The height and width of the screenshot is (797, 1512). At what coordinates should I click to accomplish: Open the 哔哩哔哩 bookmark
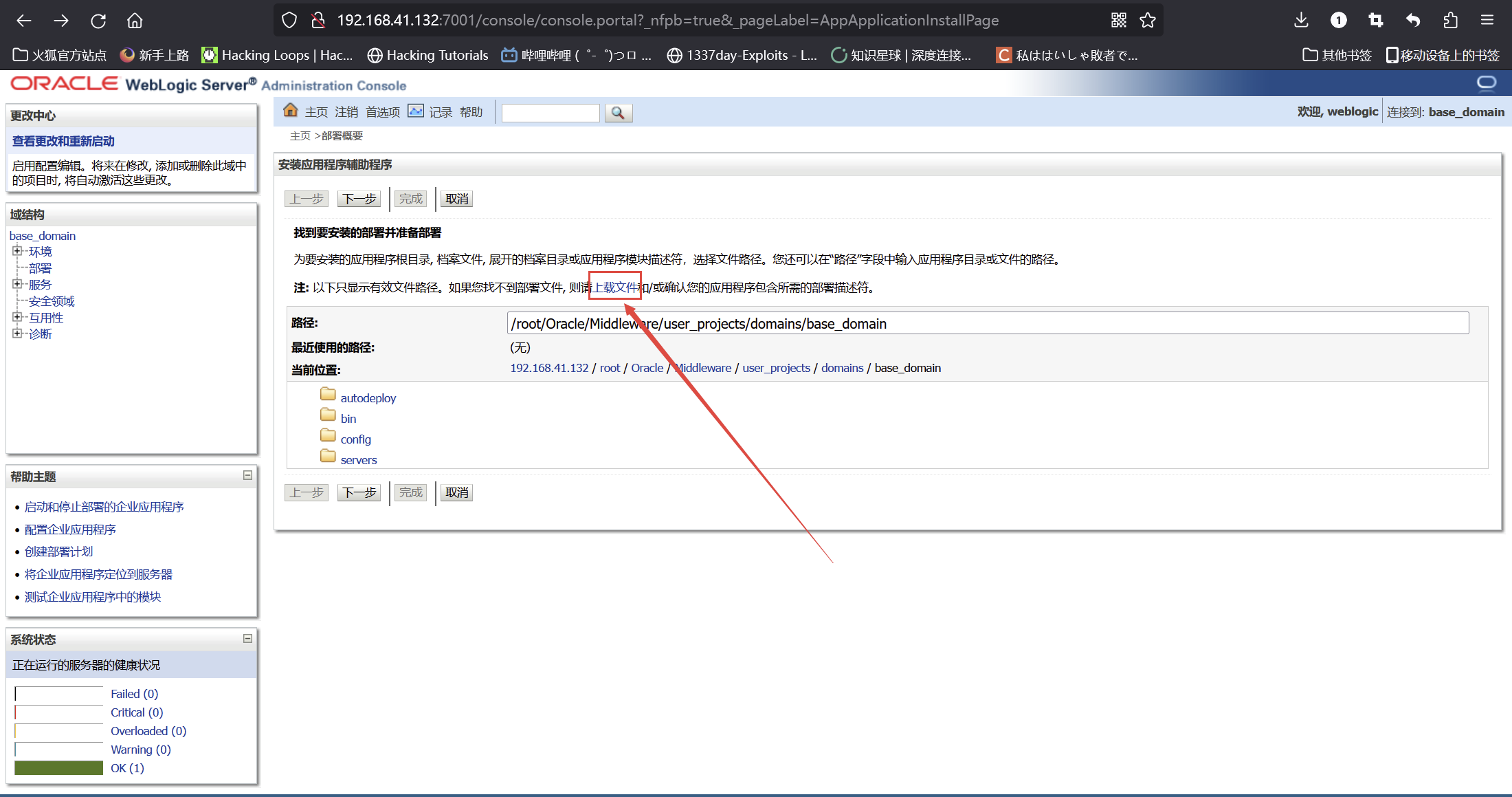coord(576,55)
